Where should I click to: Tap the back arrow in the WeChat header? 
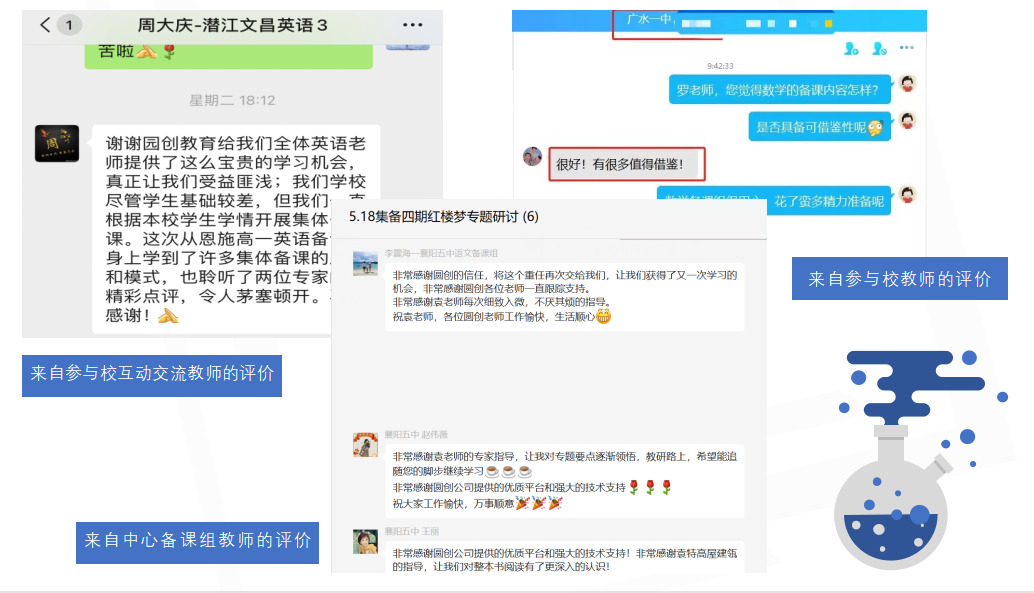(45, 25)
